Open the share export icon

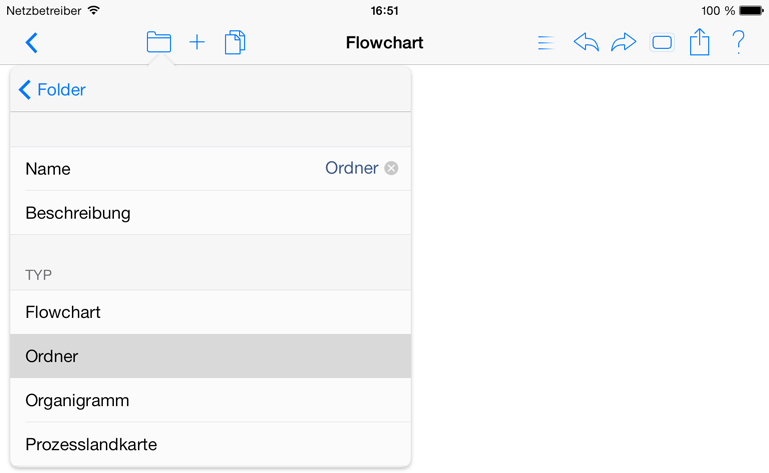(x=699, y=42)
